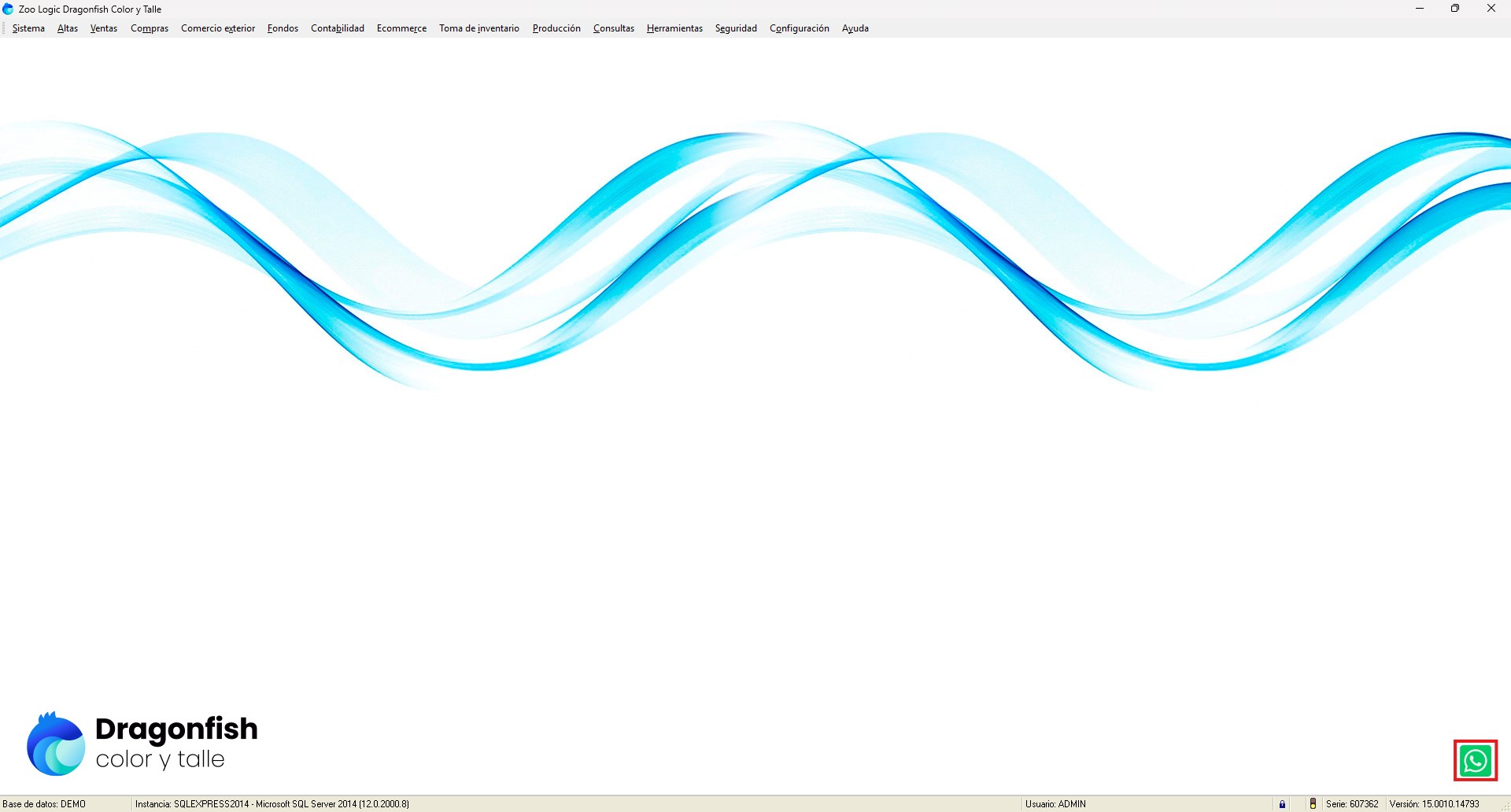
Task: Open the Contabilidad menu
Action: pyautogui.click(x=338, y=28)
